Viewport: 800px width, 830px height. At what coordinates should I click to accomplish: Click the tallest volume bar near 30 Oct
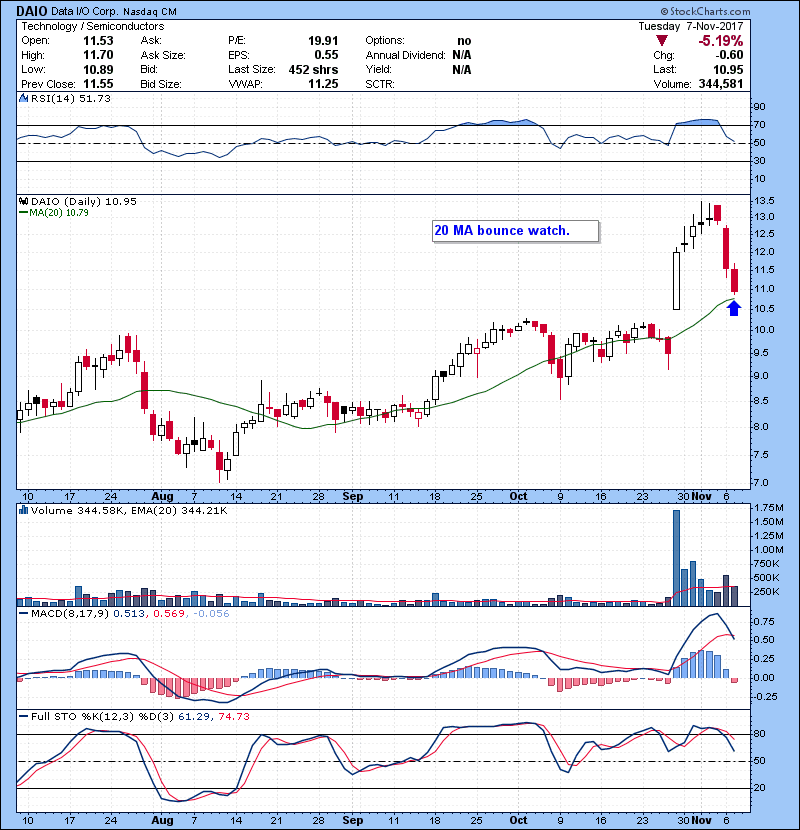pyautogui.click(x=676, y=558)
